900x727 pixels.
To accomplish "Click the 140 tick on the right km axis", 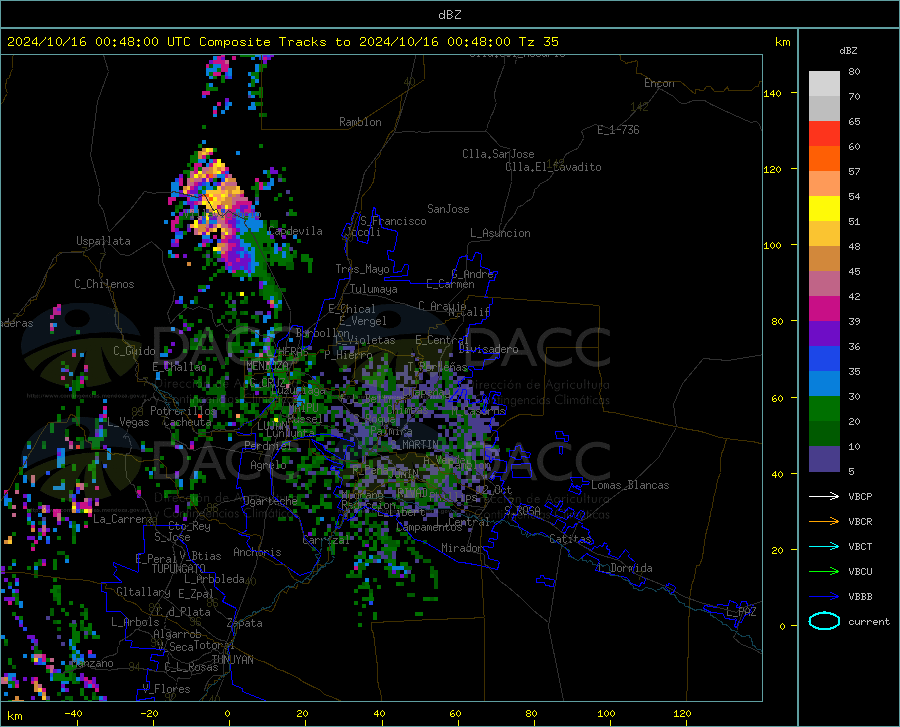I will [x=773, y=93].
